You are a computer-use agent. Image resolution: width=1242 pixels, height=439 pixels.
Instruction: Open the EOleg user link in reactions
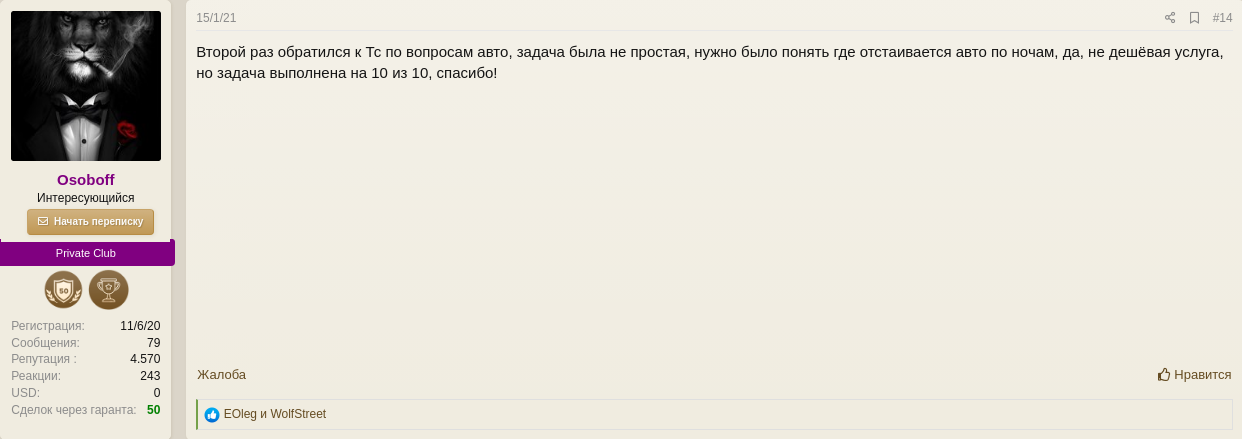click(x=240, y=414)
